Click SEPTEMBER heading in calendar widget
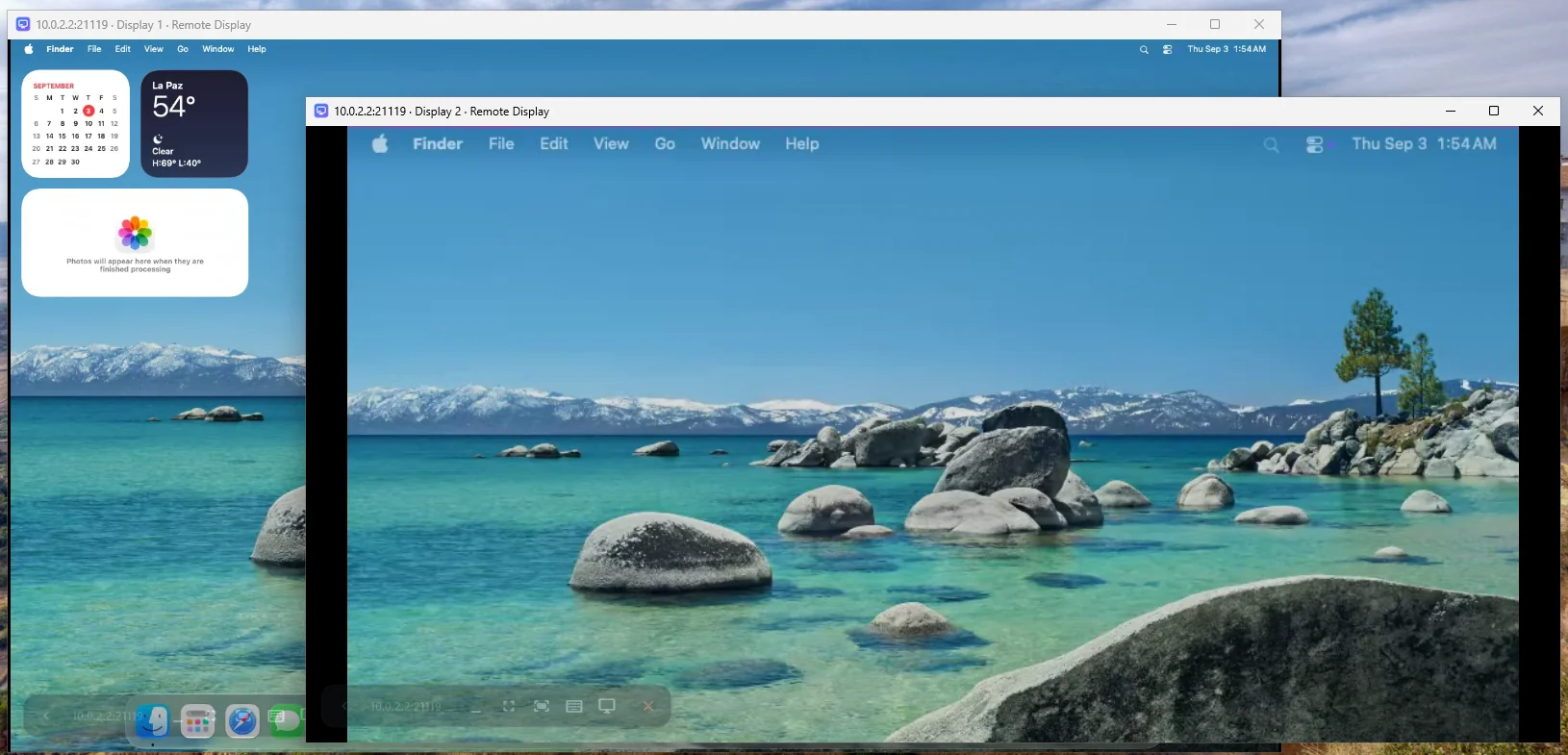The width and height of the screenshot is (1568, 755). [54, 86]
